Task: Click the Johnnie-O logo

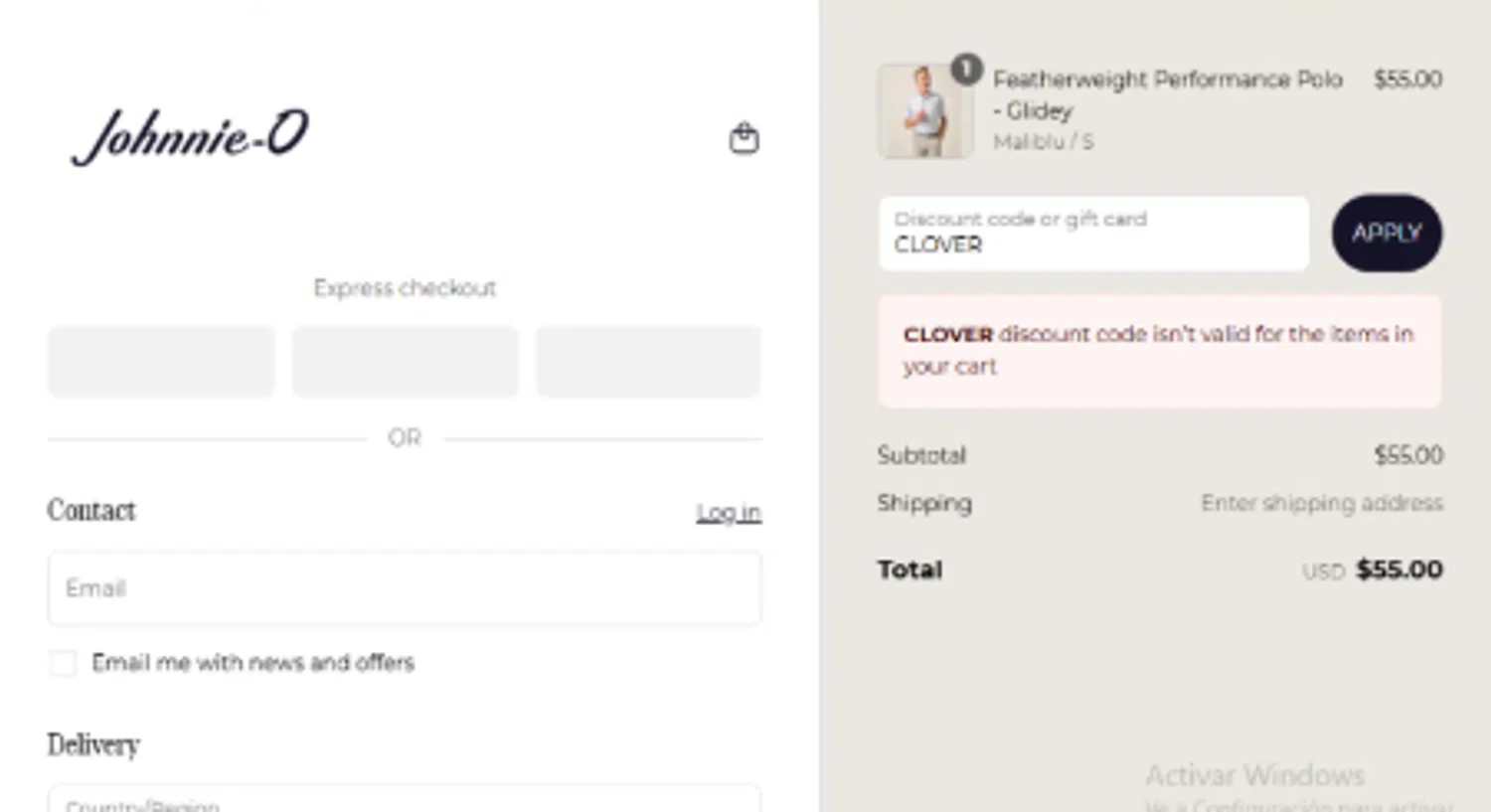Action: 190,136
